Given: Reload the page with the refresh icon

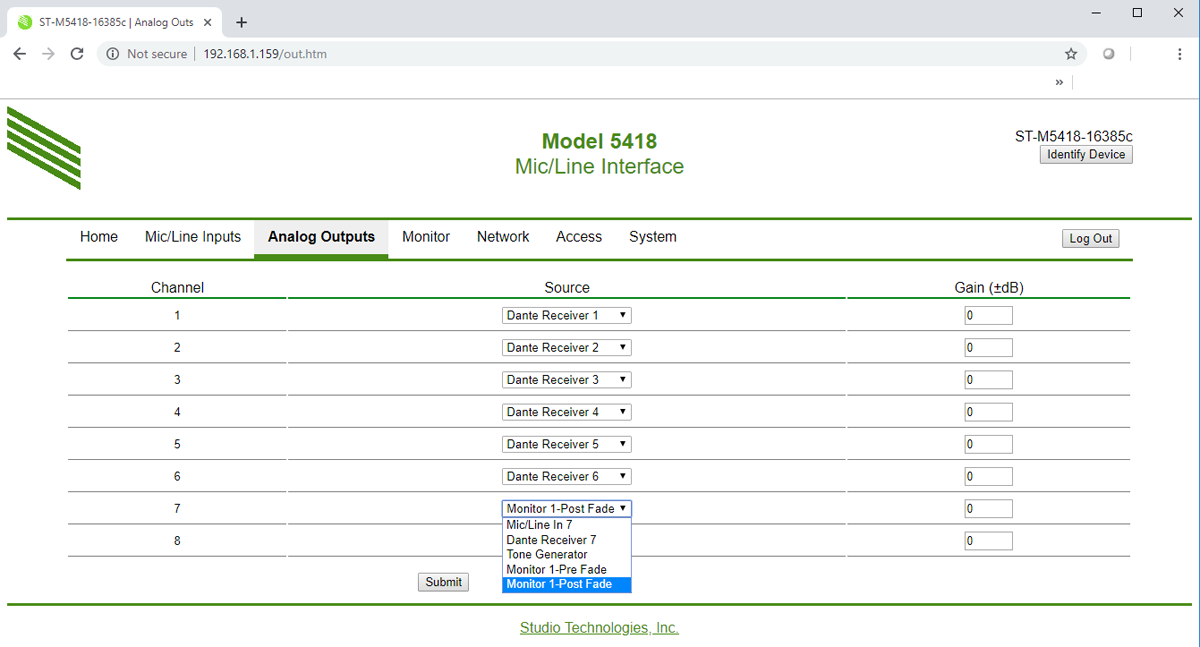Looking at the screenshot, I should [x=77, y=54].
